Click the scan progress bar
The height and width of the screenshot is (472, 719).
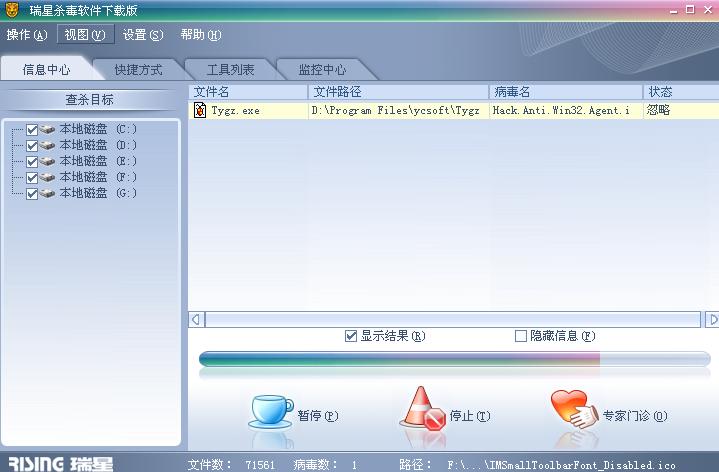click(x=454, y=359)
